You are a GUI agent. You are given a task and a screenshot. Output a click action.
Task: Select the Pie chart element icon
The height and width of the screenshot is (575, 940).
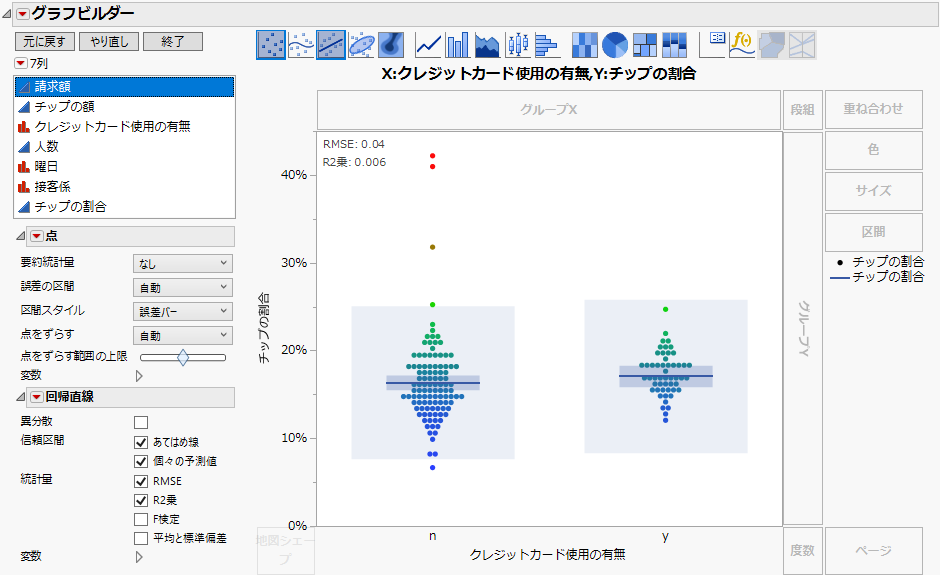(x=614, y=45)
